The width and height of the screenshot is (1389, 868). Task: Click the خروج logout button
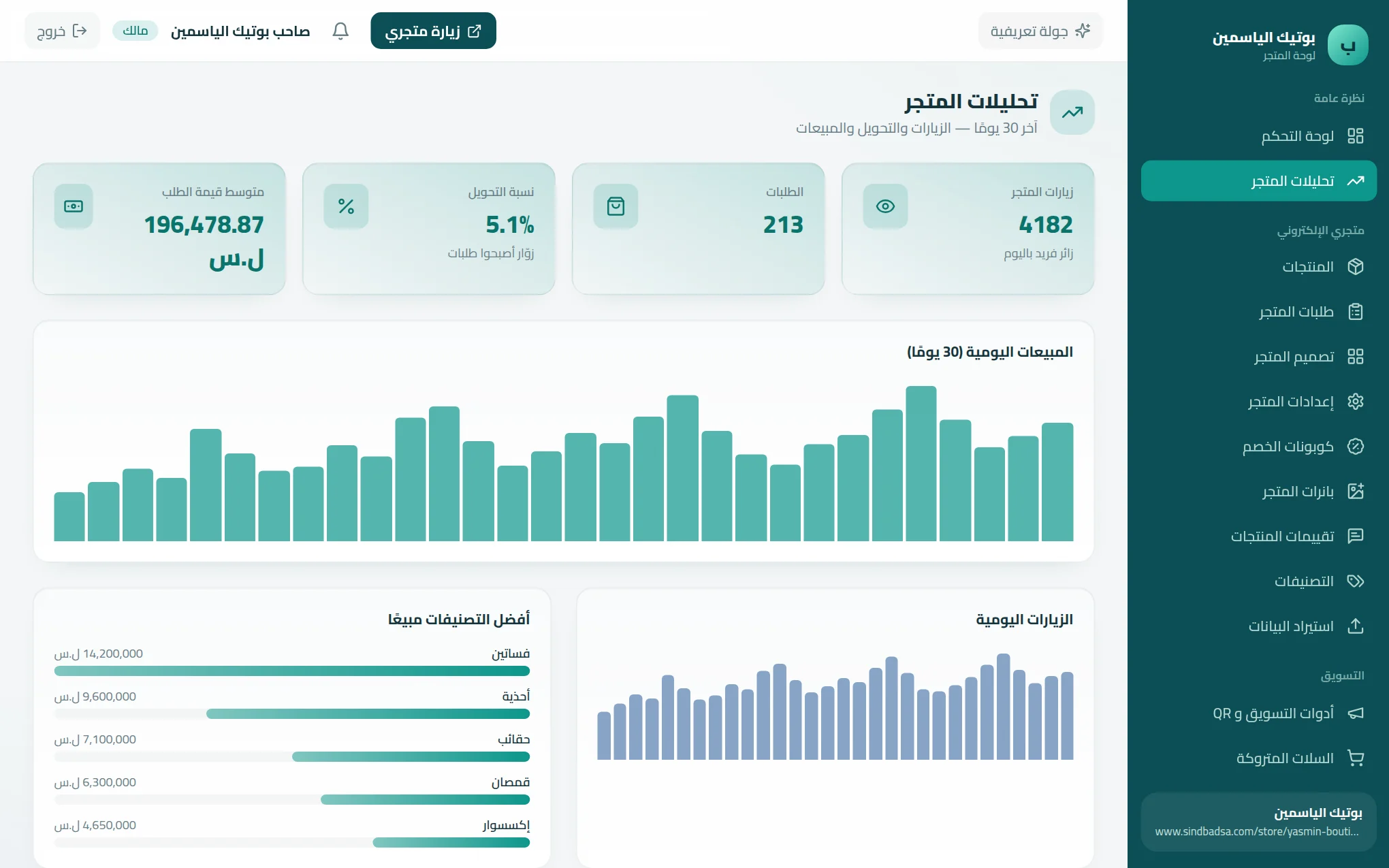(62, 31)
